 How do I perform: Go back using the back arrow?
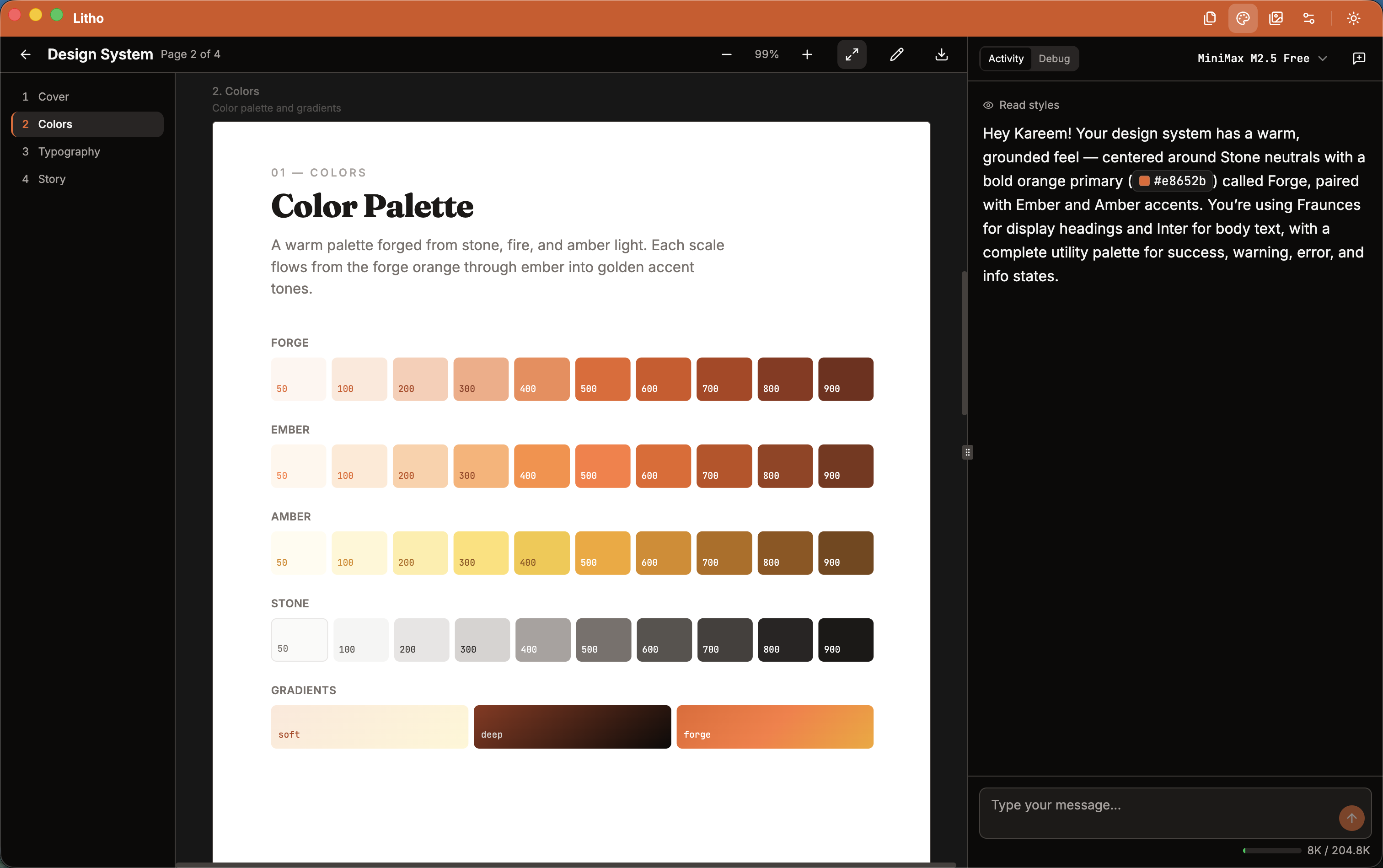pyautogui.click(x=26, y=54)
